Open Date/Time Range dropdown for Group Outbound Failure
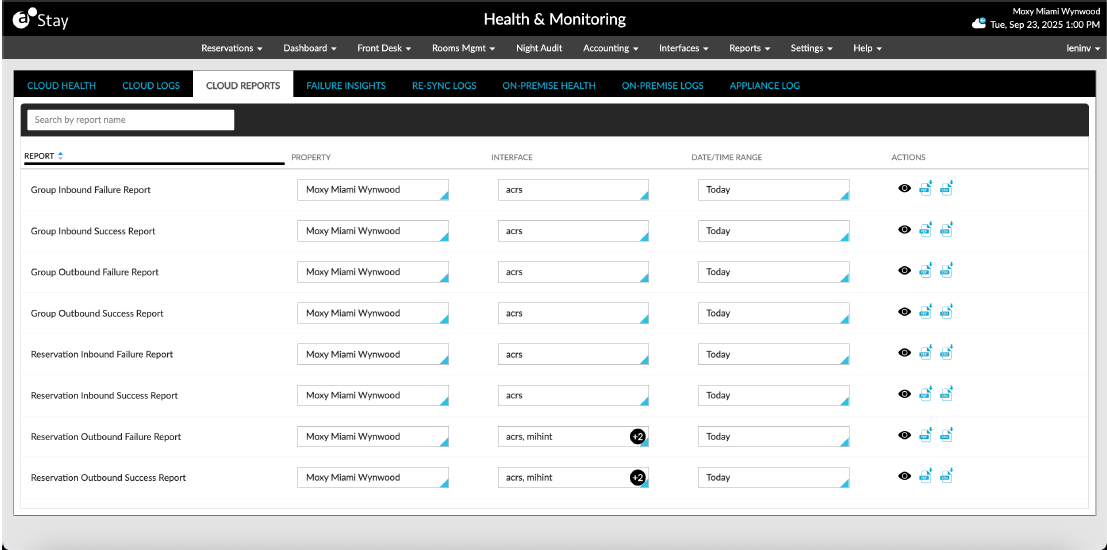 pyautogui.click(x=774, y=272)
